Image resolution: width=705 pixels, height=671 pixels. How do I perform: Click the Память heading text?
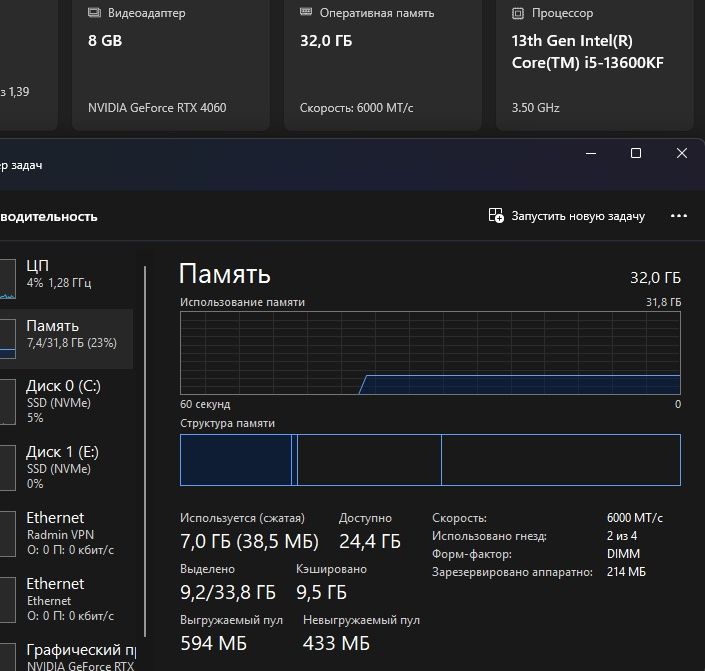[x=225, y=273]
